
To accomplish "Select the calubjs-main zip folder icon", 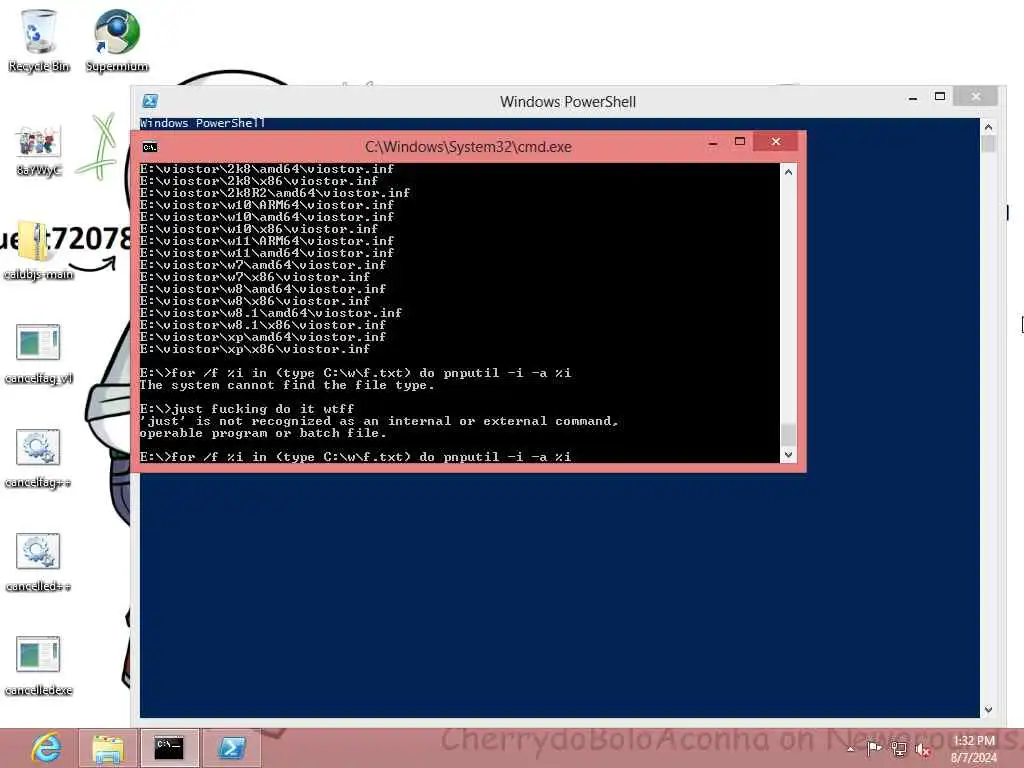I will 39,251.
